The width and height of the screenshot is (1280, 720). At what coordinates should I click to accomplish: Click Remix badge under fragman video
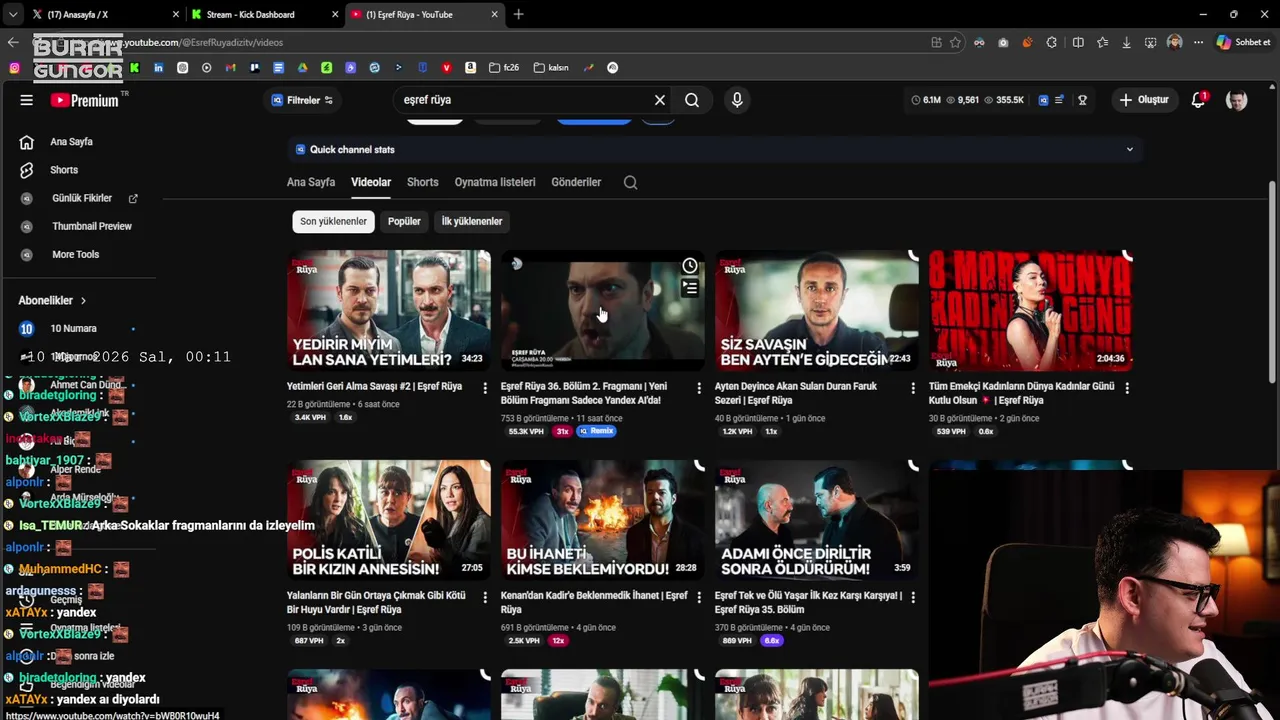pos(596,431)
